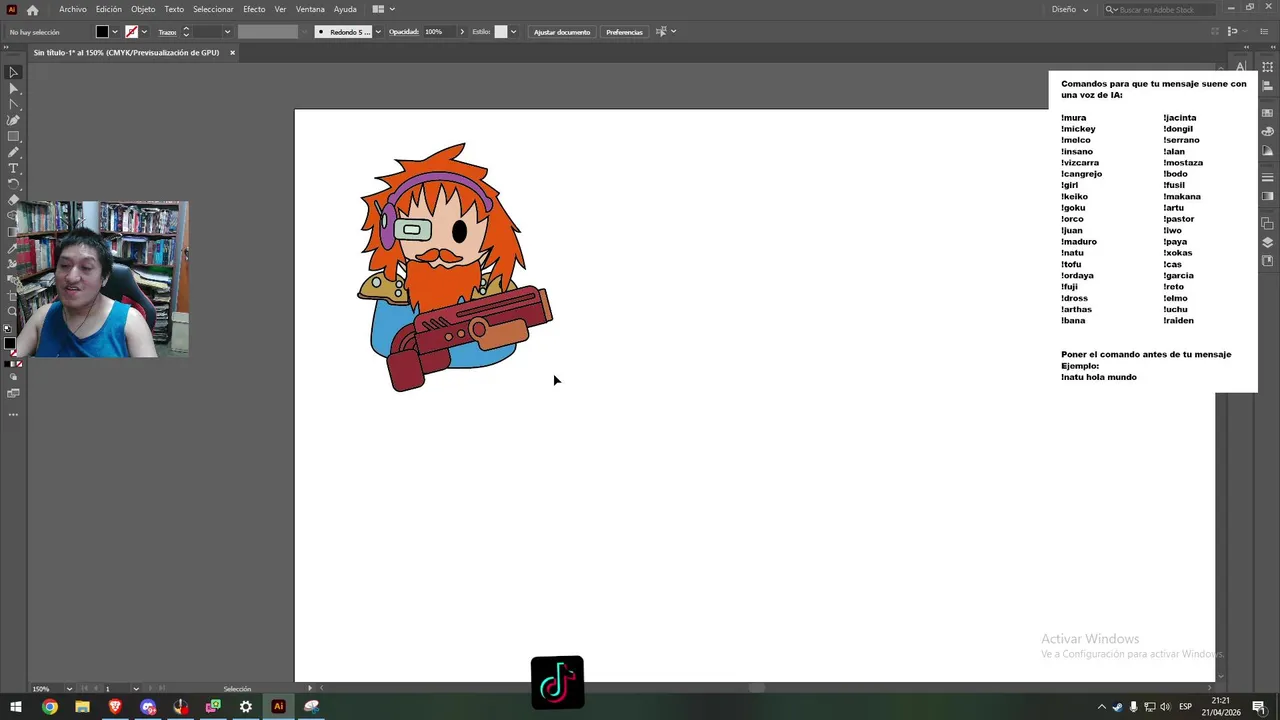The height and width of the screenshot is (720, 1280).
Task: Open the Ventana menu
Action: pyautogui.click(x=310, y=9)
